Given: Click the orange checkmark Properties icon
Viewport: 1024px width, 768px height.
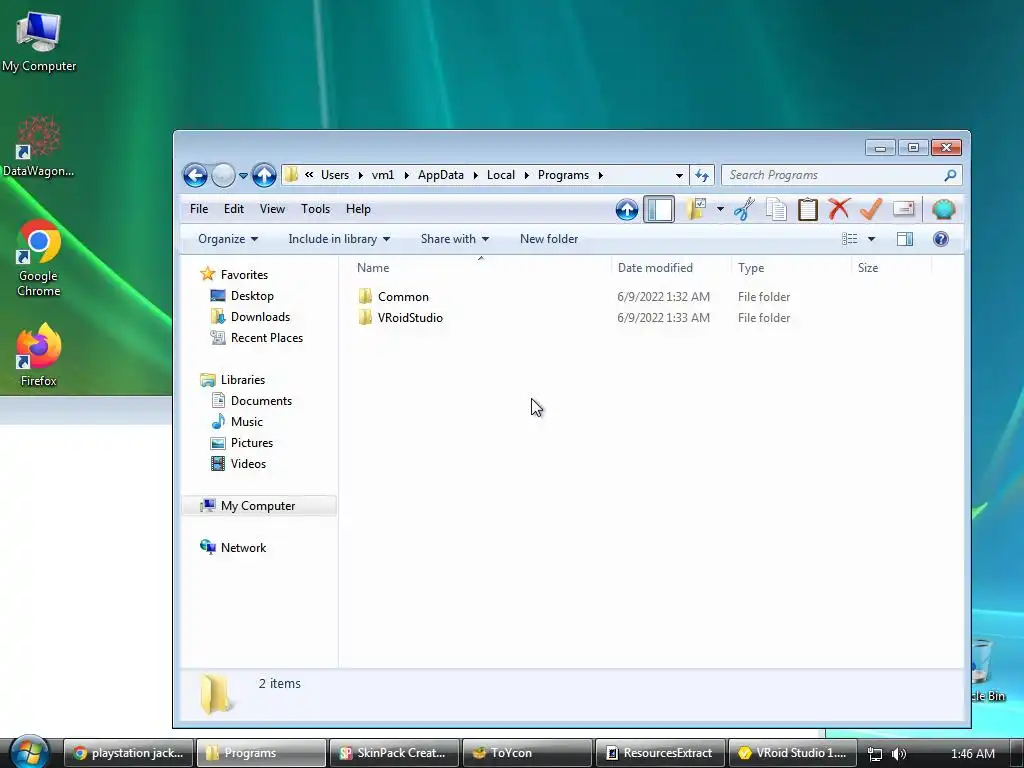Looking at the screenshot, I should click(871, 209).
